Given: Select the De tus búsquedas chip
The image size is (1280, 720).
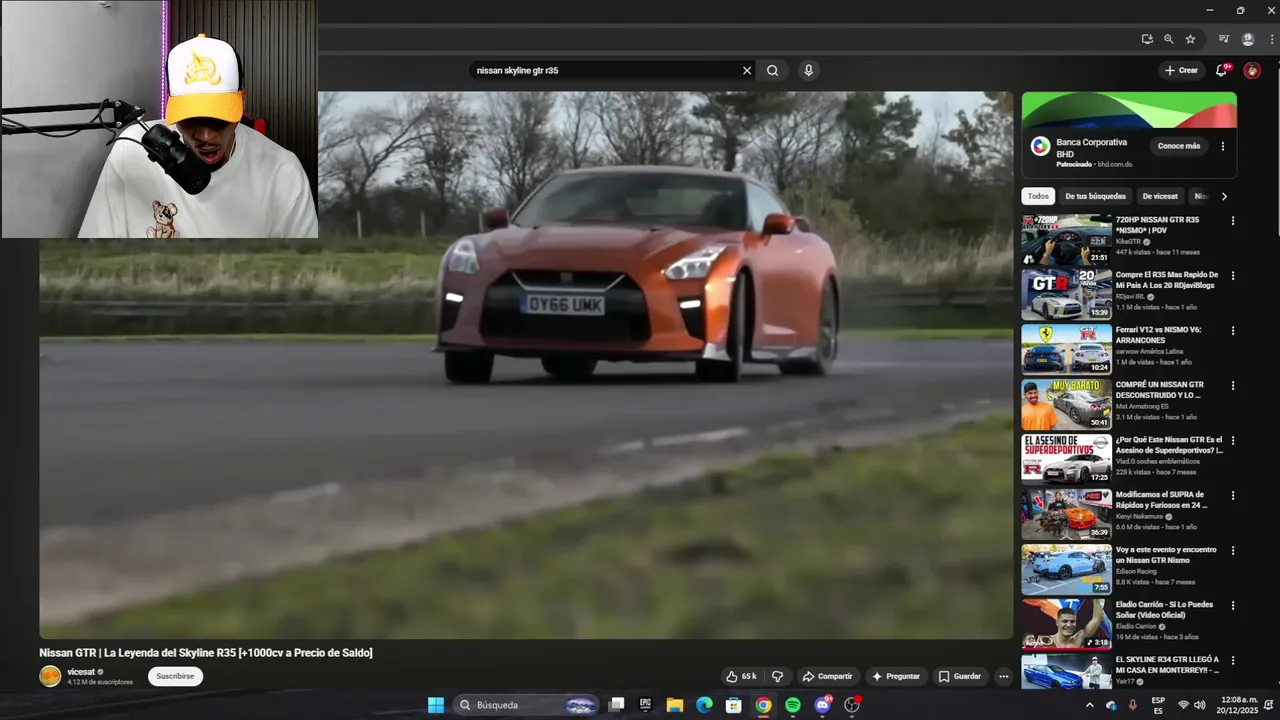Looking at the screenshot, I should [1095, 196].
